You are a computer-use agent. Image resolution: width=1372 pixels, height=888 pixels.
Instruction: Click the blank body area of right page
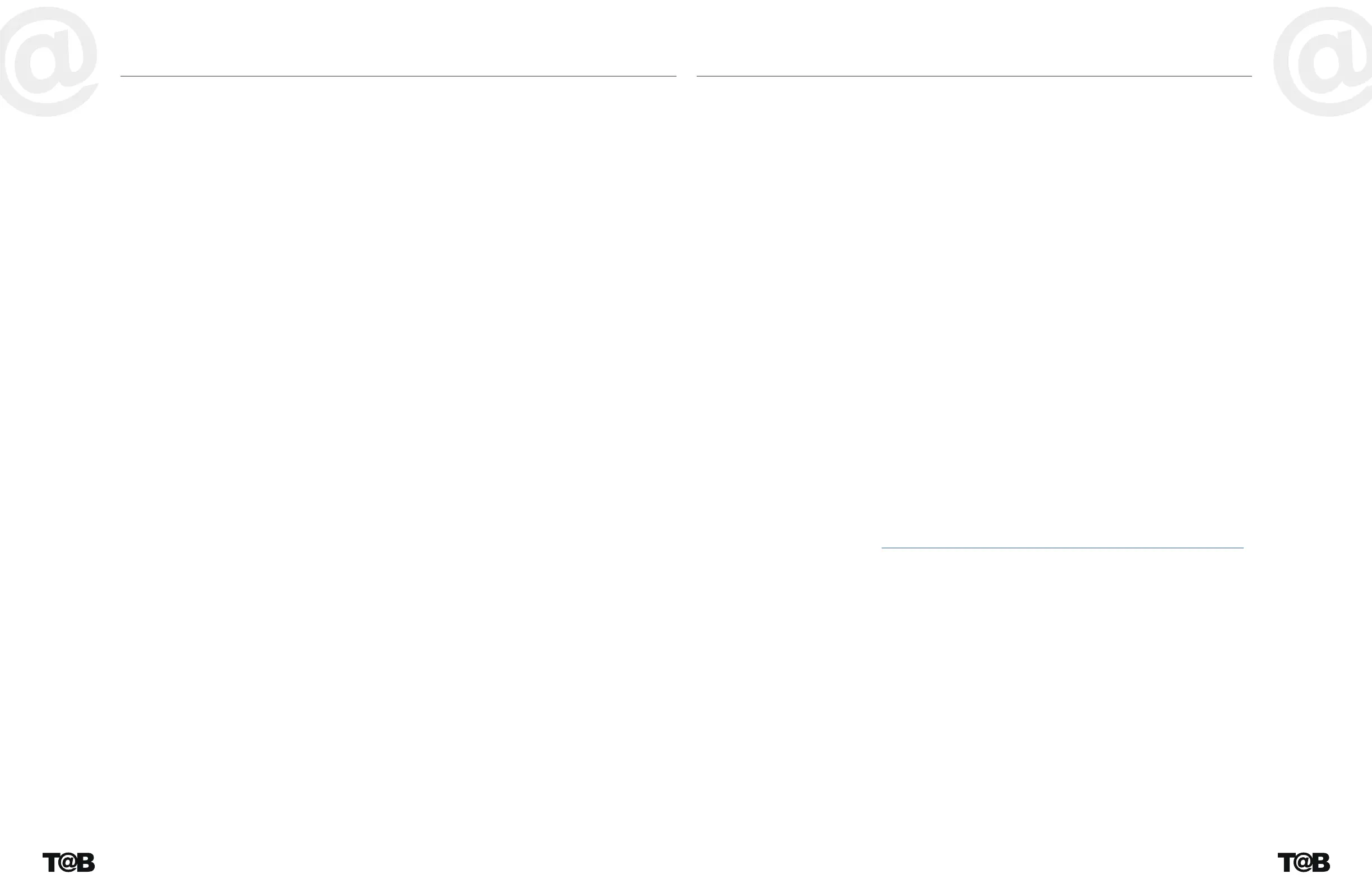click(974, 346)
